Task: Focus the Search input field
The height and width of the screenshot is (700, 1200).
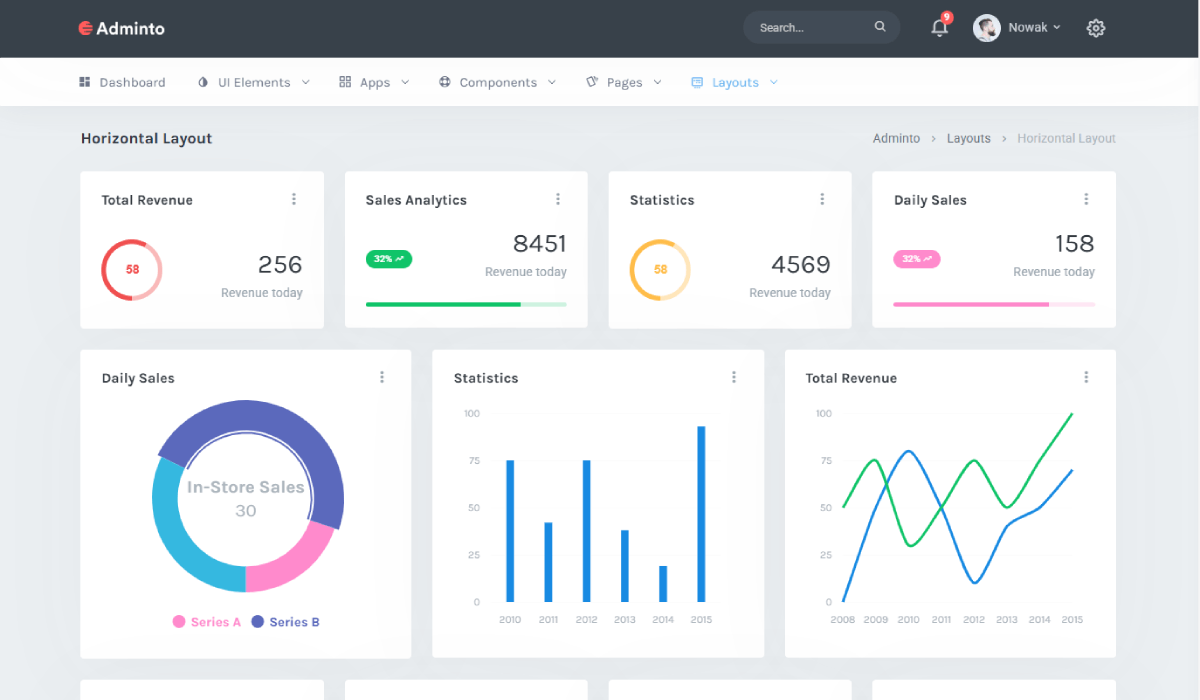Action: click(821, 27)
